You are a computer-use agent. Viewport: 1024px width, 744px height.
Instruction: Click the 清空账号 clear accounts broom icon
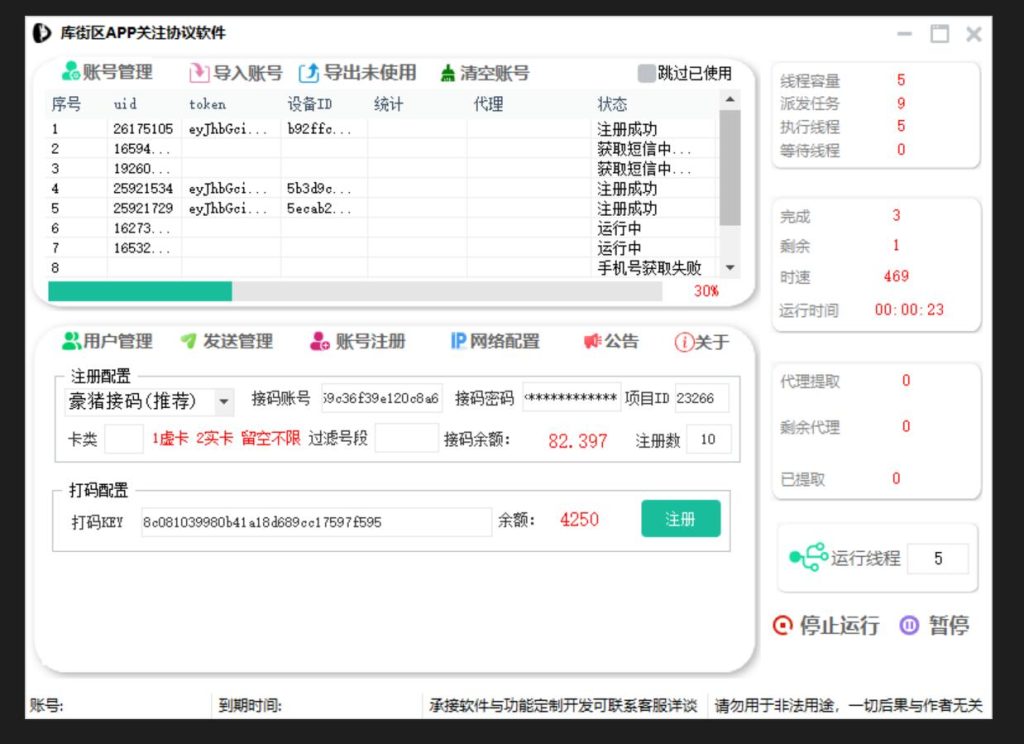(449, 73)
